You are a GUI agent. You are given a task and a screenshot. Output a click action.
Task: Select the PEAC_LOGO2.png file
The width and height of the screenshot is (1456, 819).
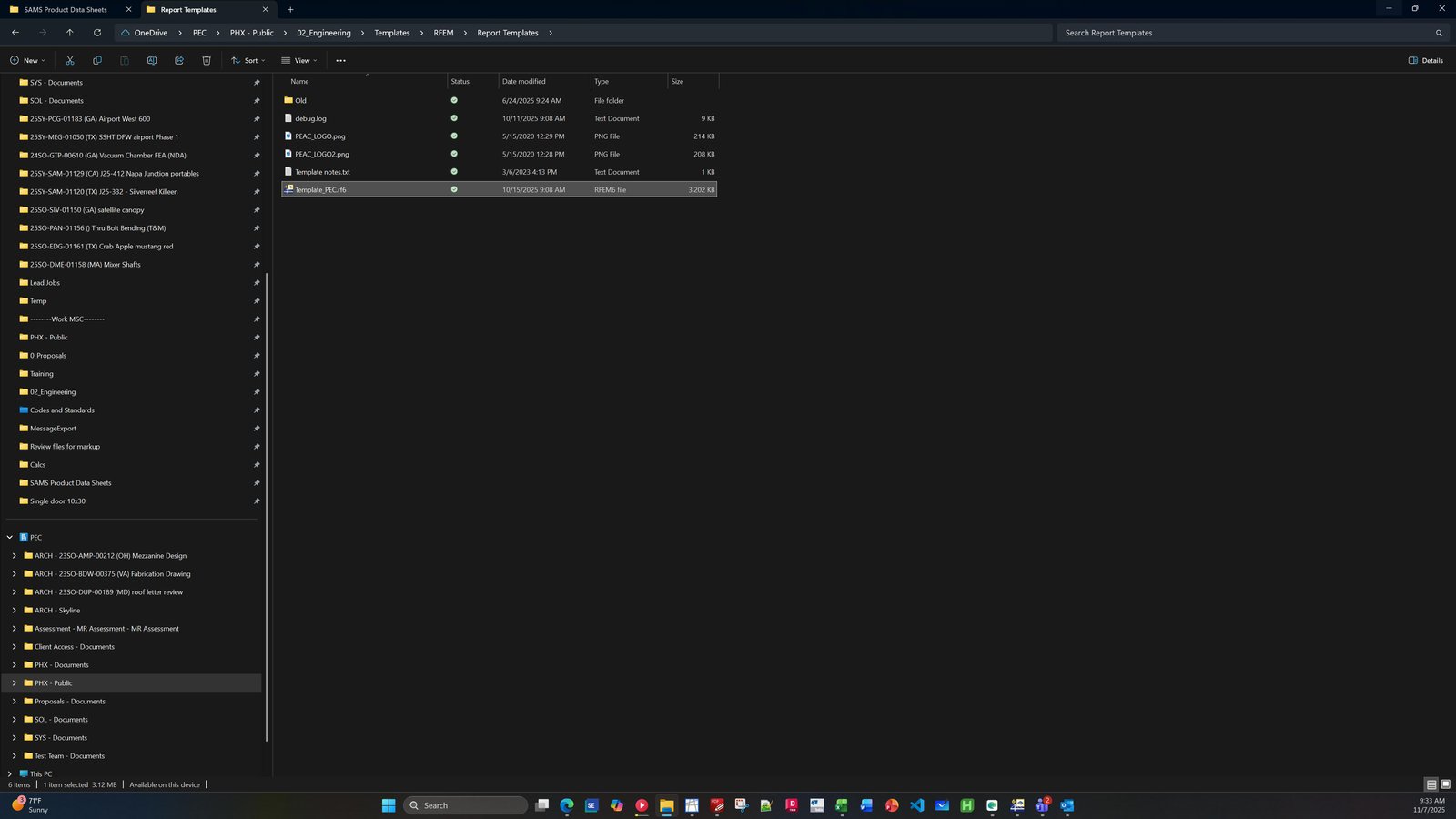(x=499, y=154)
